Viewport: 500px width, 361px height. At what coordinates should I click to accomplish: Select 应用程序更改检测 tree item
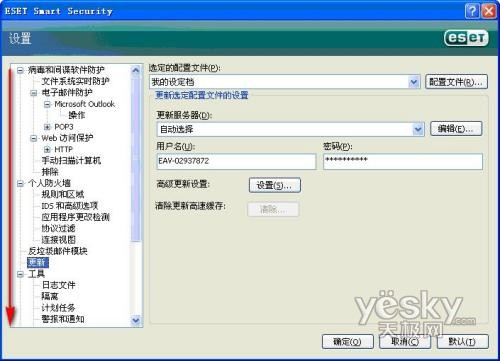click(x=75, y=217)
